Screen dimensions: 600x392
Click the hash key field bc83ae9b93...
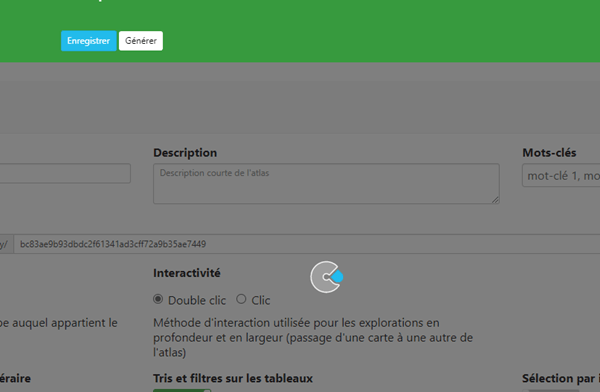tap(307, 244)
